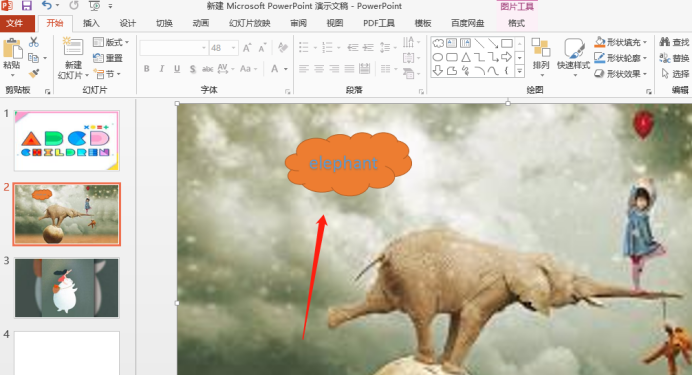The image size is (693, 375).
Task: Toggle Underline formatting
Action: coord(177,69)
